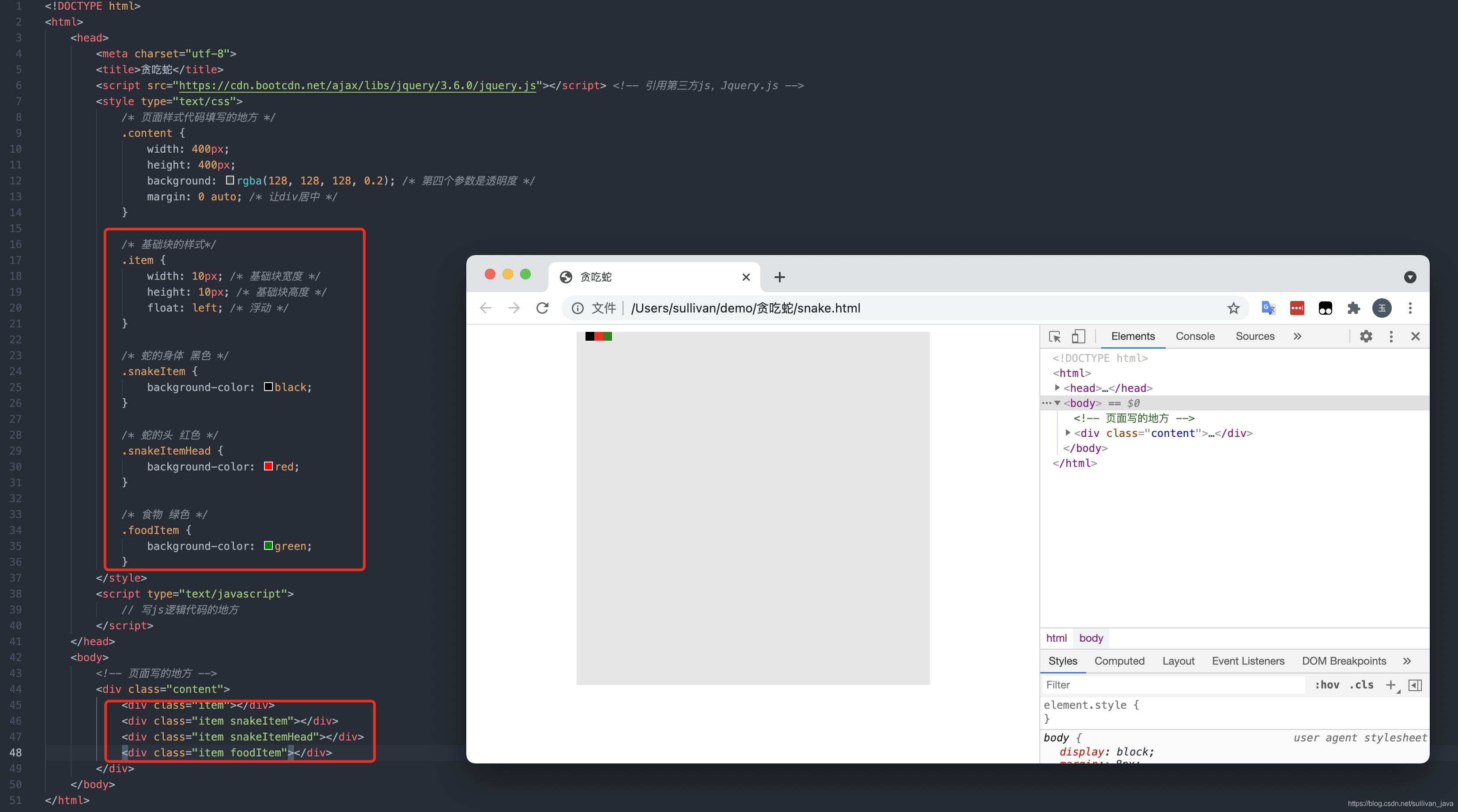Open the body node actions ellipsis

click(1046, 403)
